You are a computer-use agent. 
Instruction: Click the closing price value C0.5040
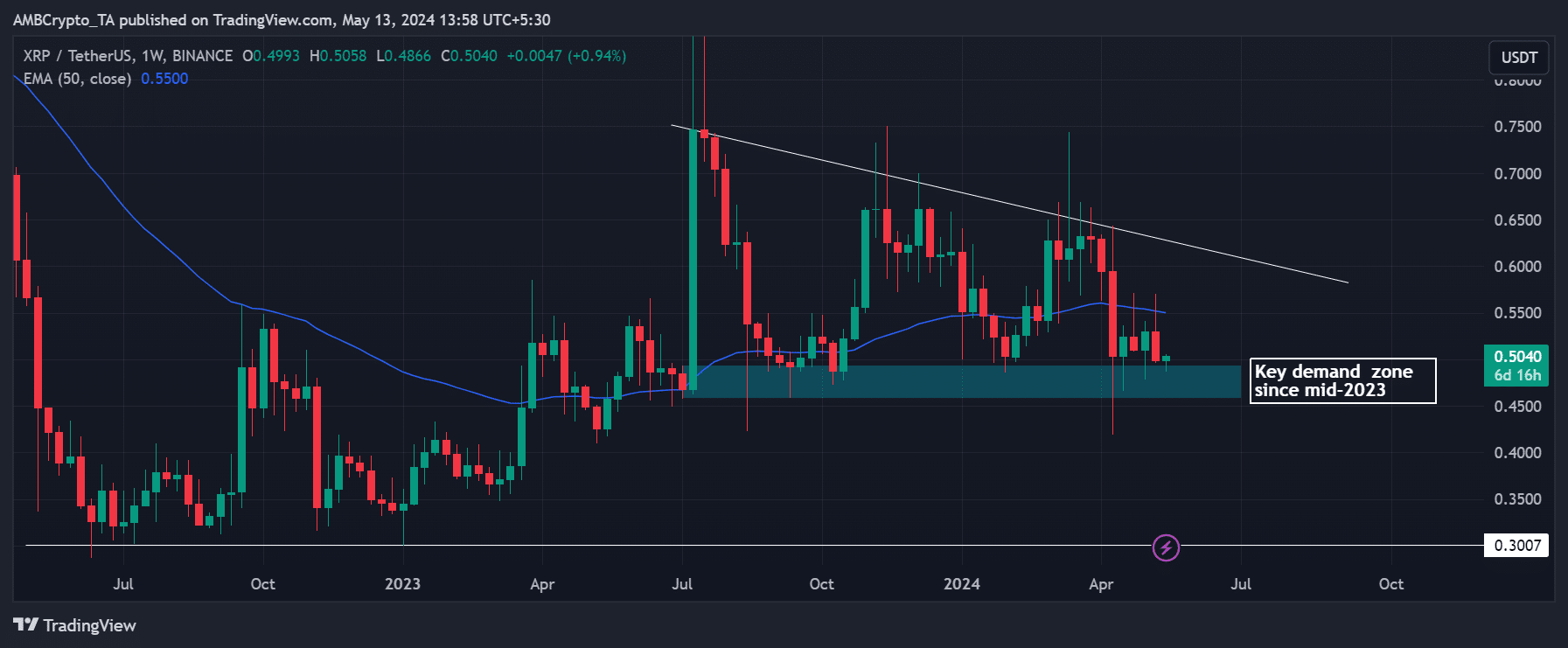(x=469, y=56)
